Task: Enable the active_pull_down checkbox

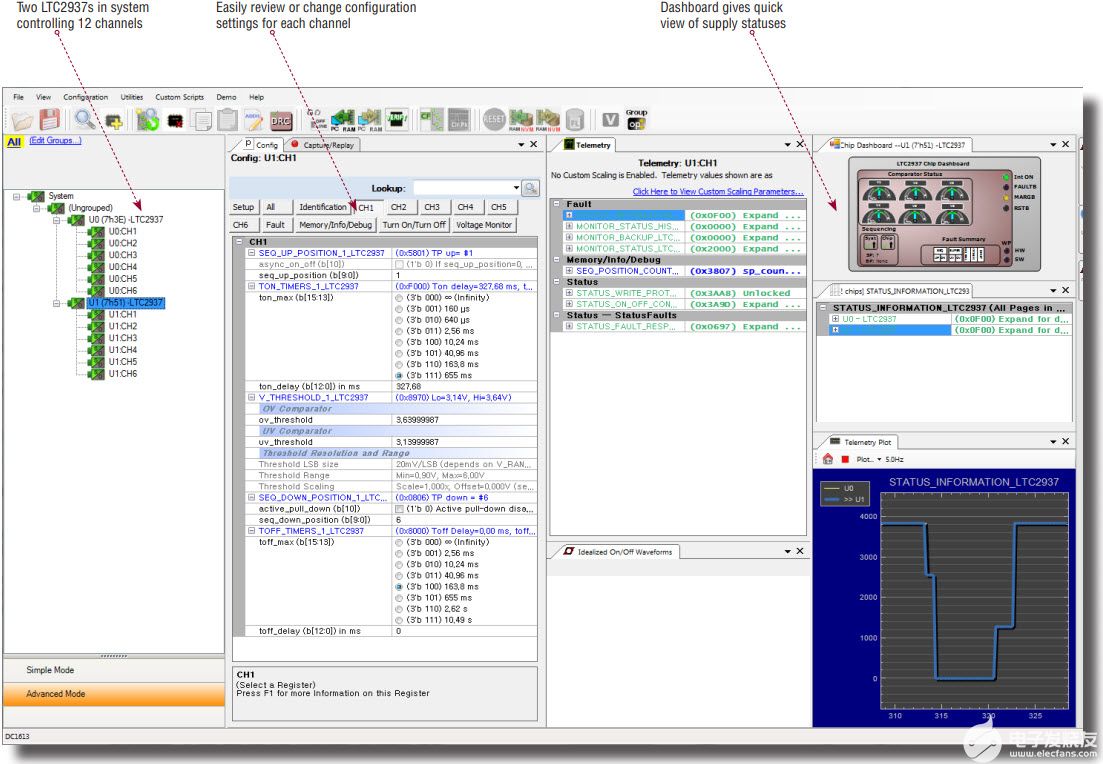Action: (x=400, y=508)
